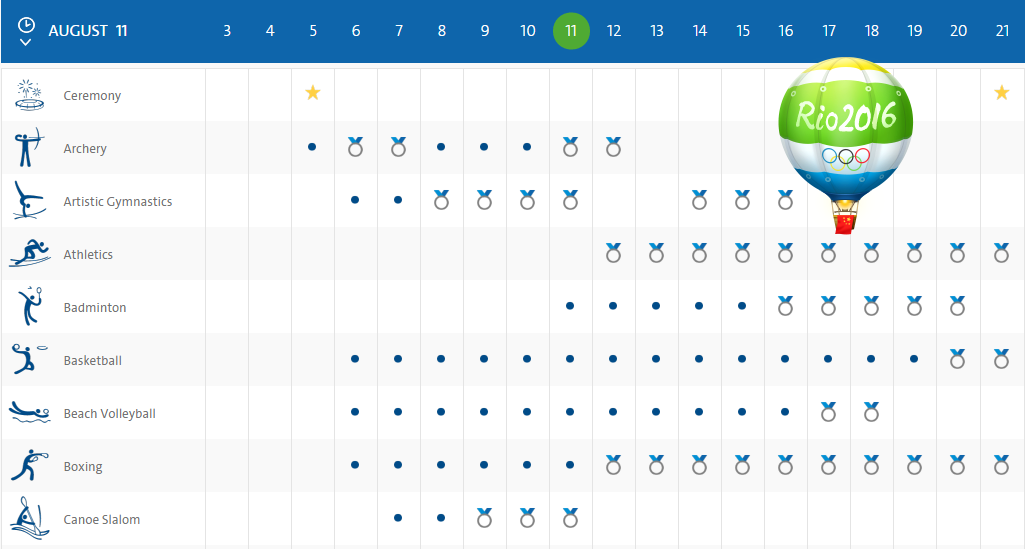Select the highlighted day 11
The width and height of the screenshot is (1025, 549).
571,31
